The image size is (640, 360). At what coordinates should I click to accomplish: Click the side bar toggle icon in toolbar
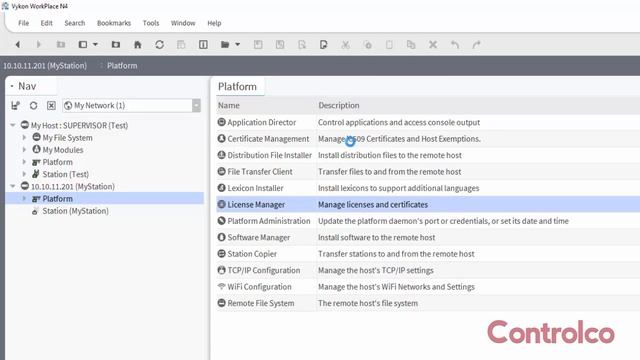pyautogui.click(x=83, y=44)
